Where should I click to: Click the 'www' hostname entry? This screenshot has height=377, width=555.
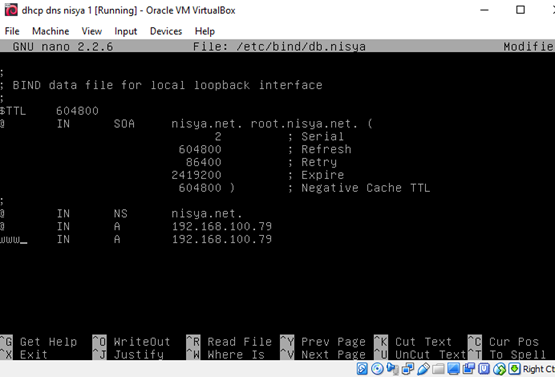pos(10,239)
